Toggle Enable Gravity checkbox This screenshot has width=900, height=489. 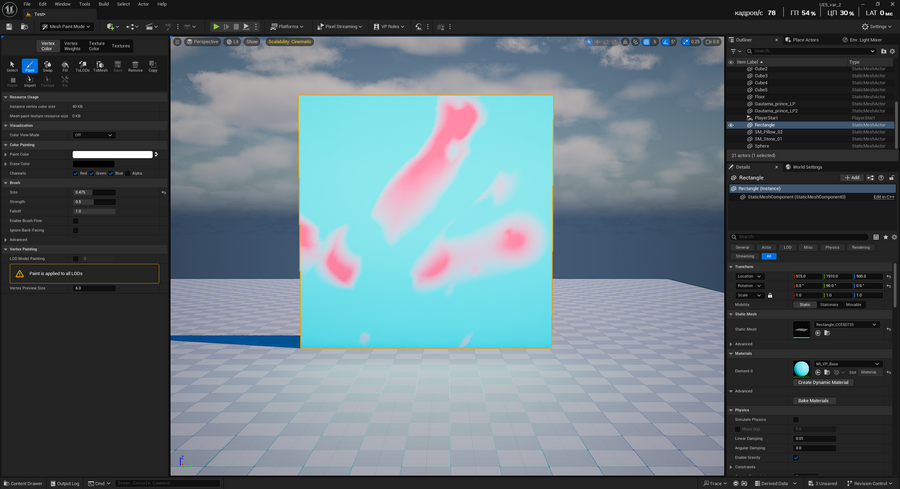(x=796, y=457)
